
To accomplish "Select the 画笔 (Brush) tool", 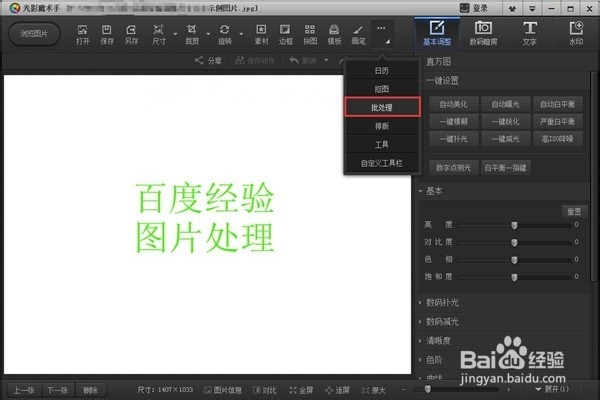I will pyautogui.click(x=358, y=34).
